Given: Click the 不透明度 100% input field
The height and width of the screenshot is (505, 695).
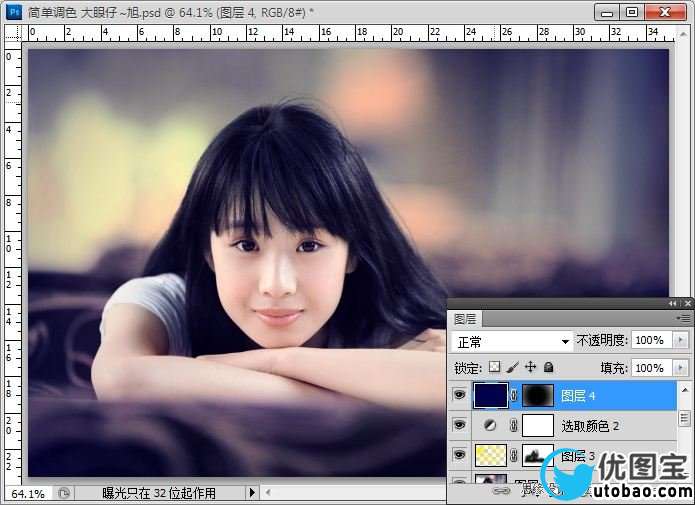Looking at the screenshot, I should click(652, 341).
